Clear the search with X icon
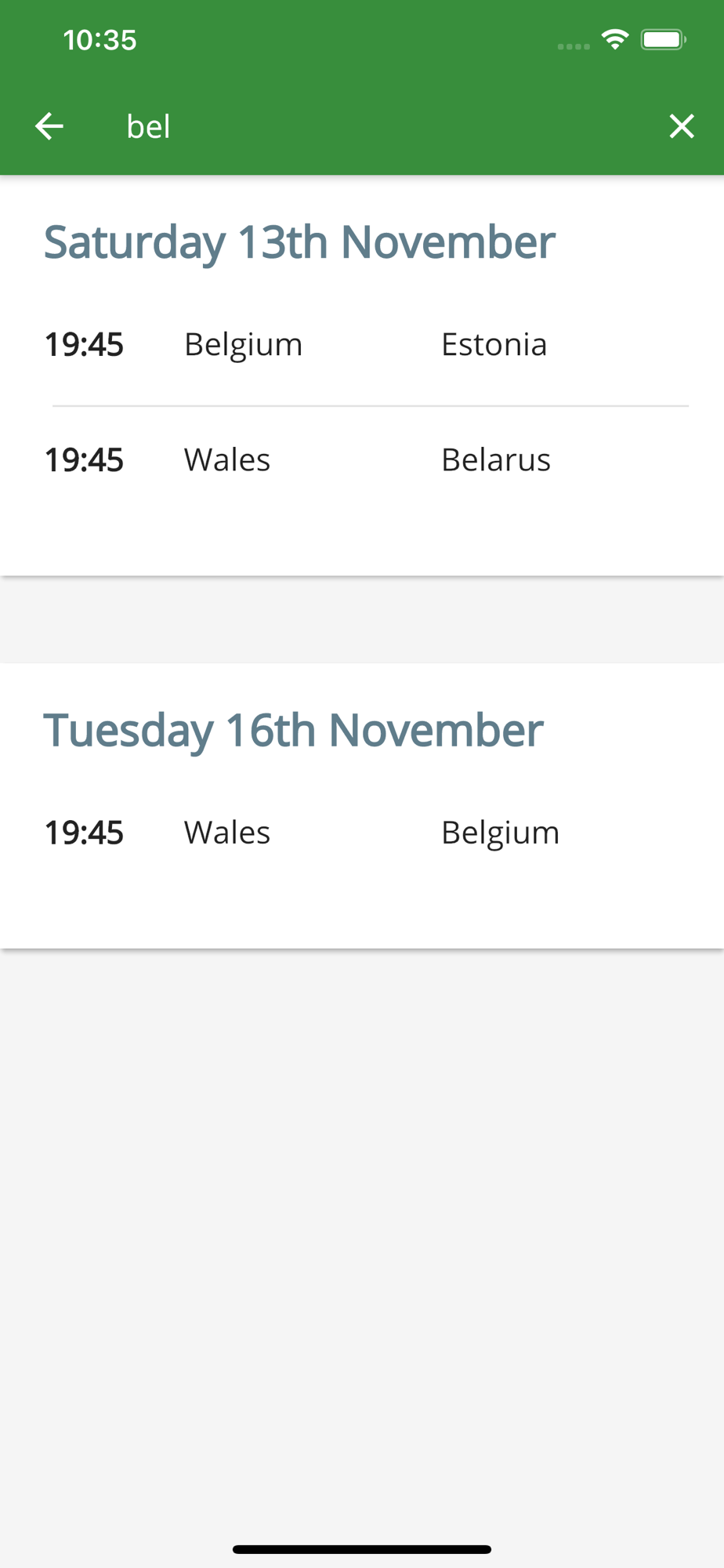The image size is (724, 1568). 682,126
